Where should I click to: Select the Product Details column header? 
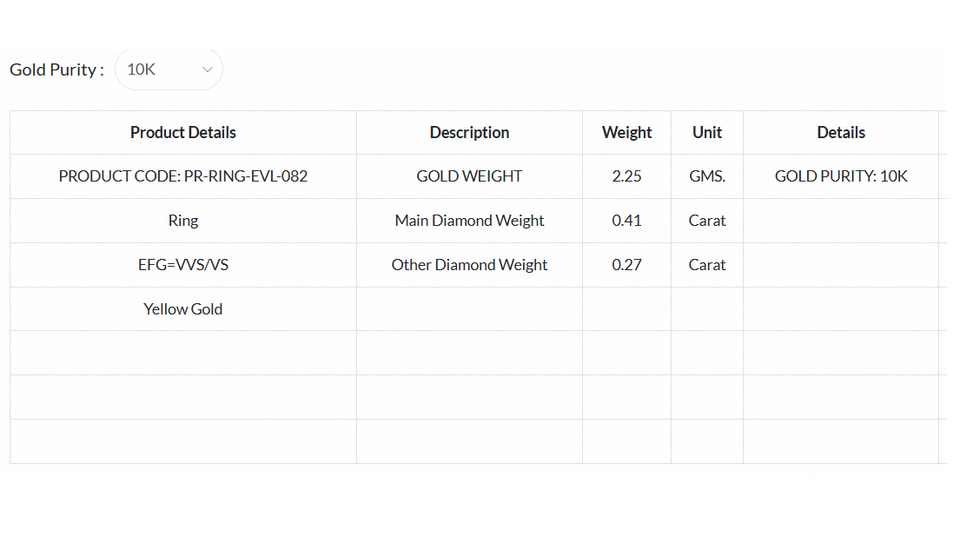coord(183,132)
